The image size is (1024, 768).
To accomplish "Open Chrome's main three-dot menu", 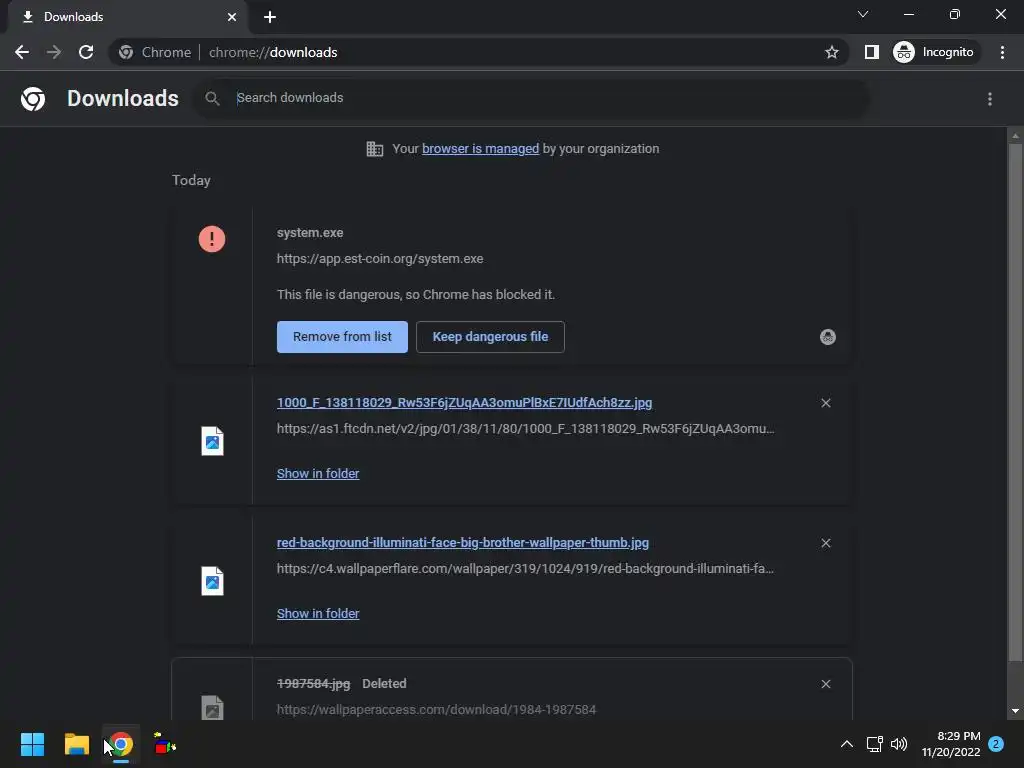I will pyautogui.click(x=1002, y=52).
